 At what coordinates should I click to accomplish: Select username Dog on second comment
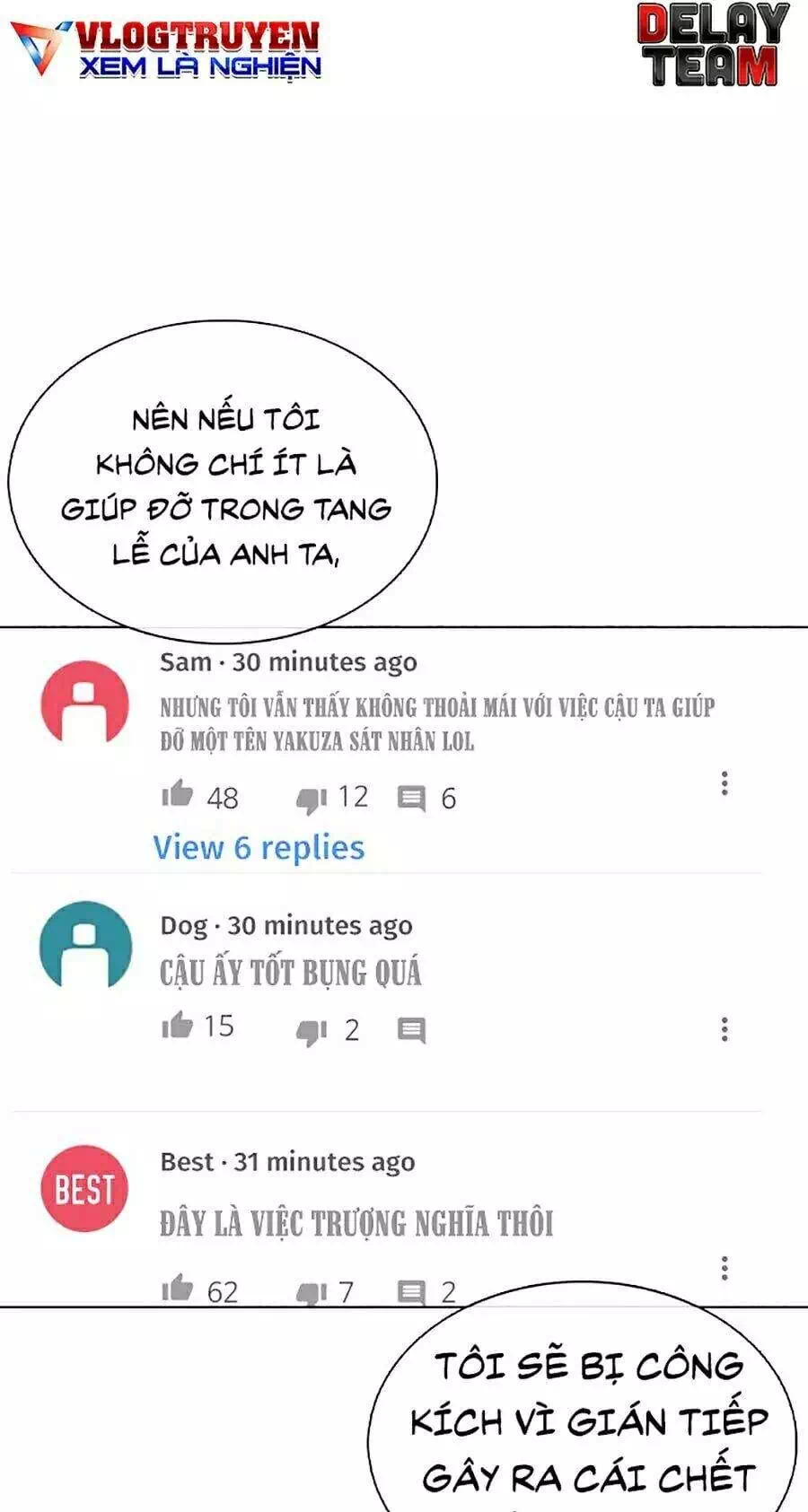pyautogui.click(x=183, y=926)
